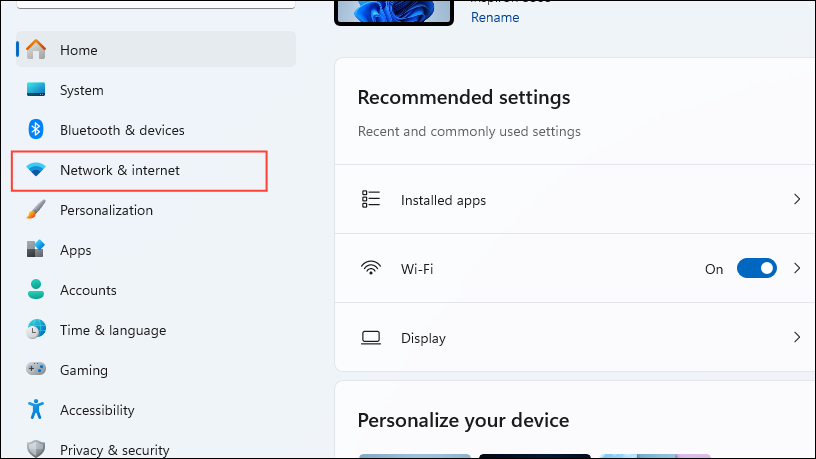Open Display settings via chevron arrow
The height and width of the screenshot is (459, 816).
coord(797,337)
